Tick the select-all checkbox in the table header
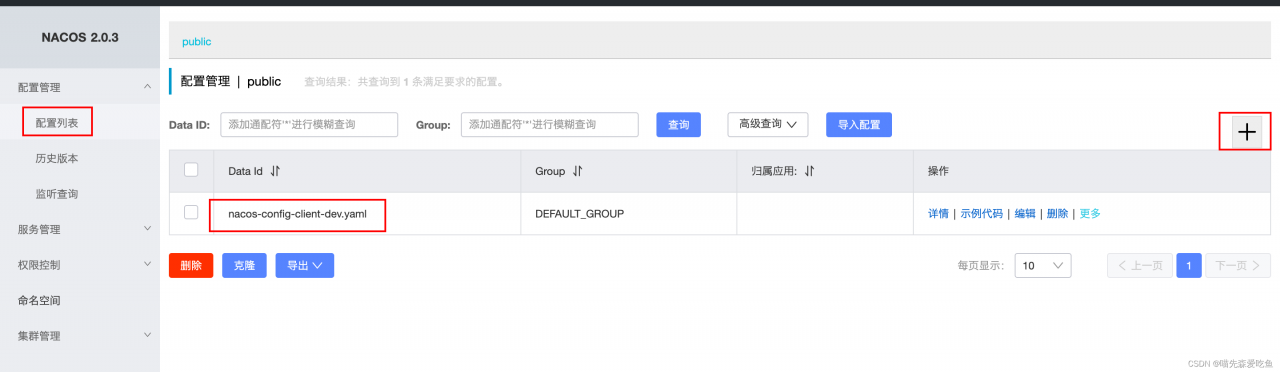Viewport: 1280px width, 372px height. click(191, 170)
